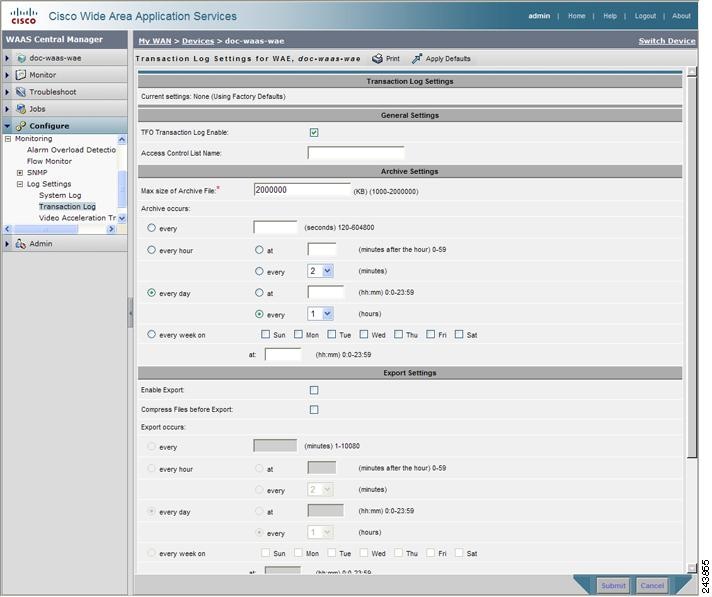Select Archive occurs 'every' seconds radio
The height and width of the screenshot is (597, 712).
coord(151,228)
